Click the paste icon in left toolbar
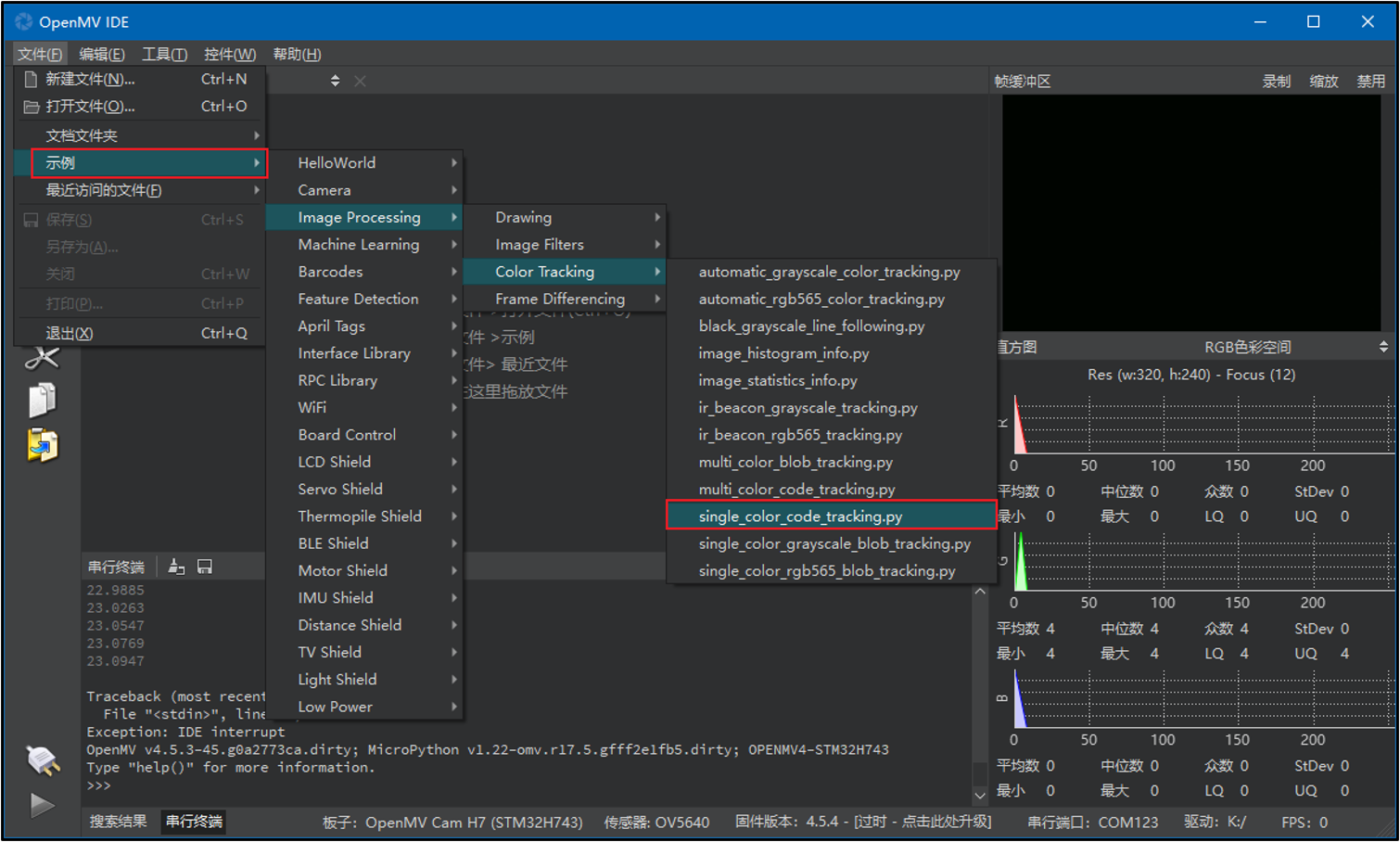 click(42, 445)
